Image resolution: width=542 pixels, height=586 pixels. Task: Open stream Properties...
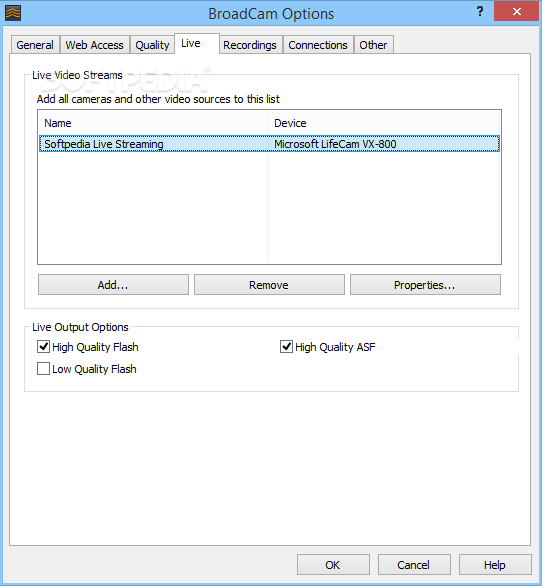[x=425, y=285]
